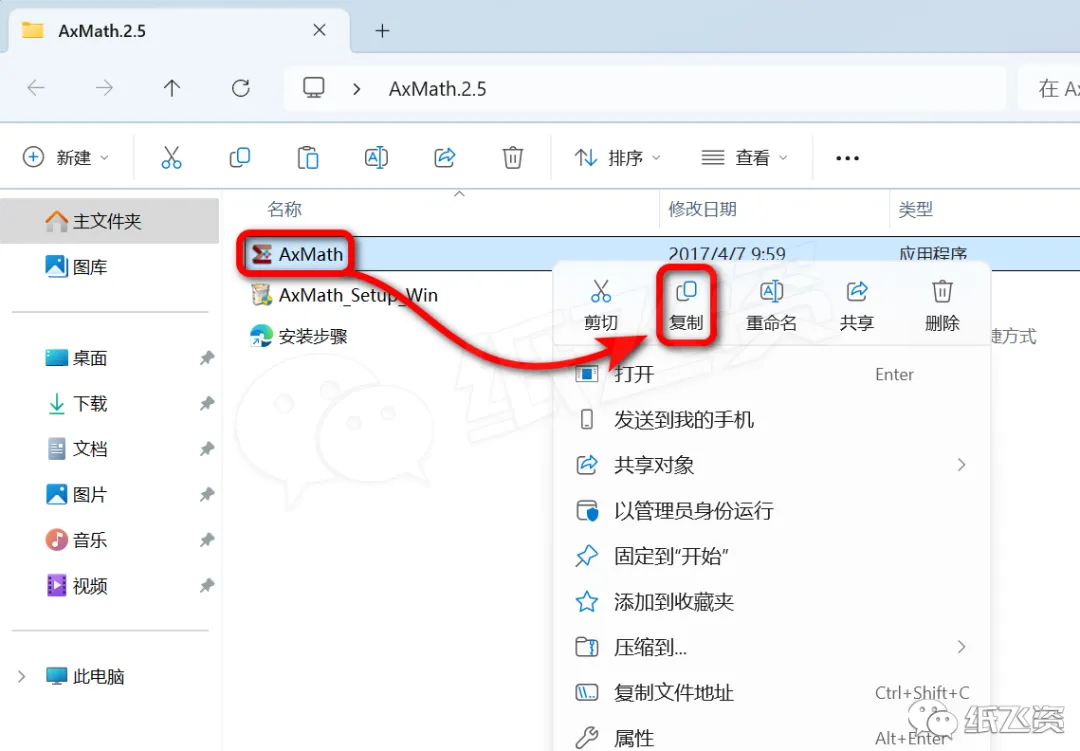Choose 发送到我的手机 in the context menu
Viewport: 1080px width, 751px height.
771,420
